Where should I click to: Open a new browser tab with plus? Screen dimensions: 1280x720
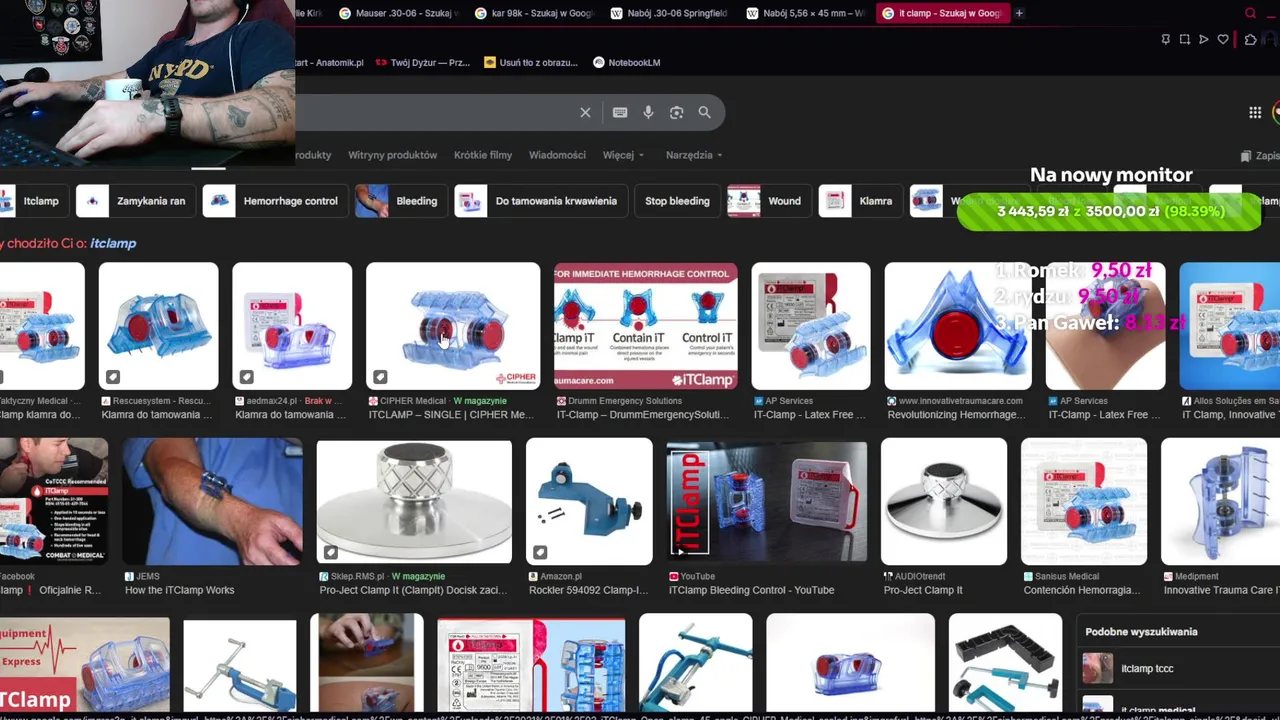1019,13
